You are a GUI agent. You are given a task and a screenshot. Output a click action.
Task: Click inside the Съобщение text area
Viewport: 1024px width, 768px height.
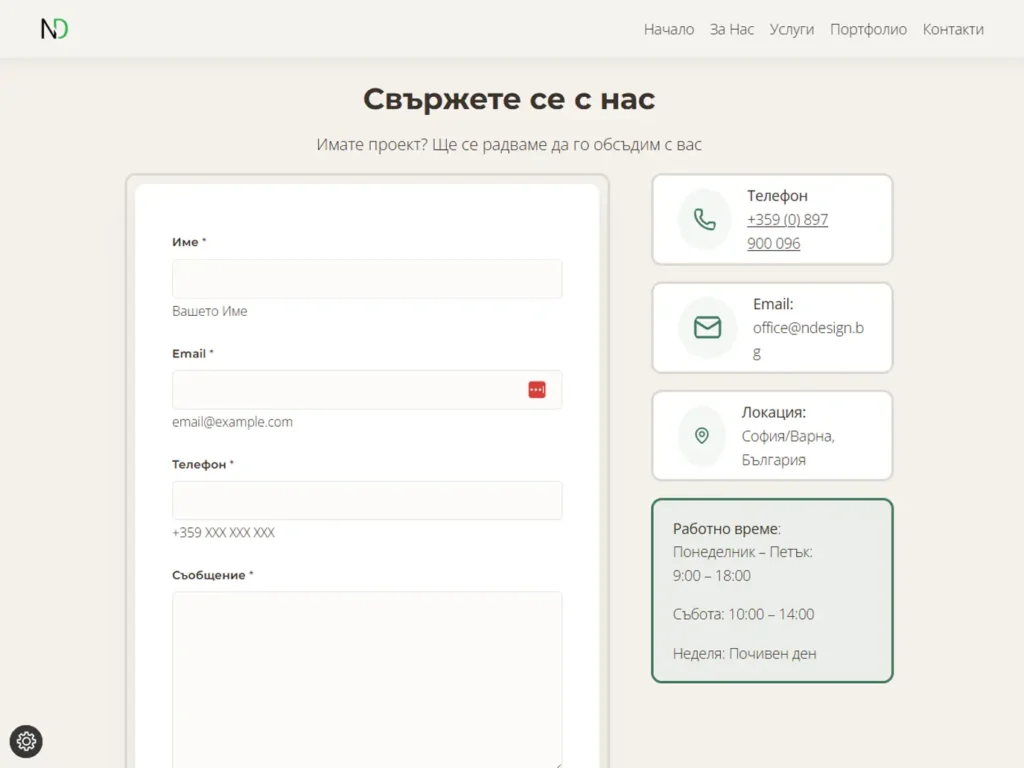366,680
